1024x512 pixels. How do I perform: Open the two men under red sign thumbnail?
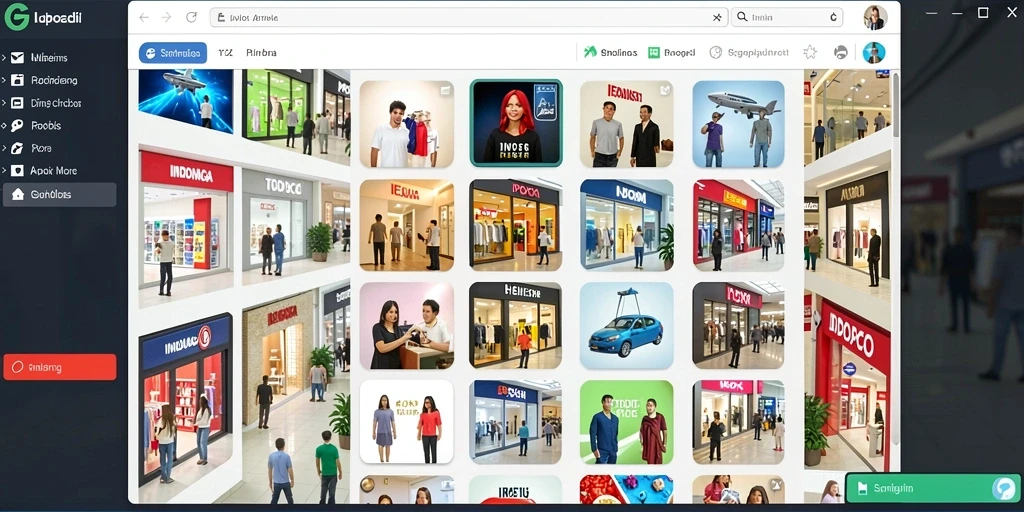pos(626,124)
